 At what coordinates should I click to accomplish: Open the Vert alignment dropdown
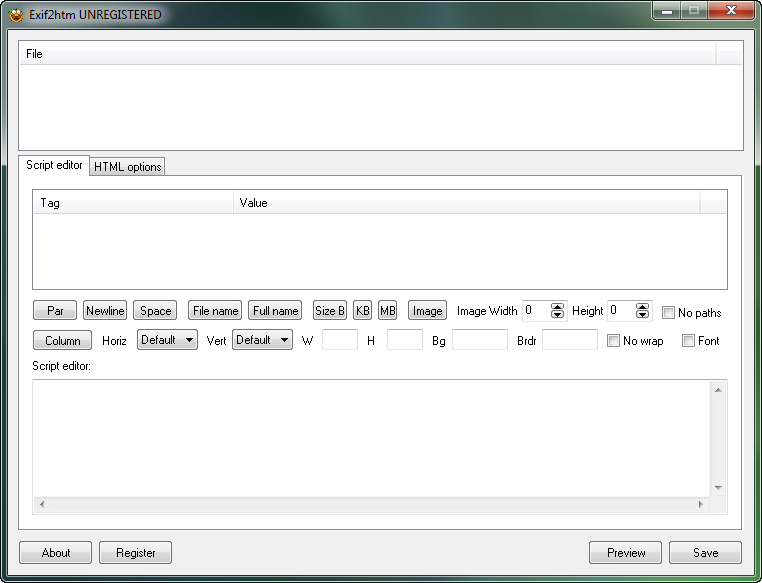tap(262, 340)
